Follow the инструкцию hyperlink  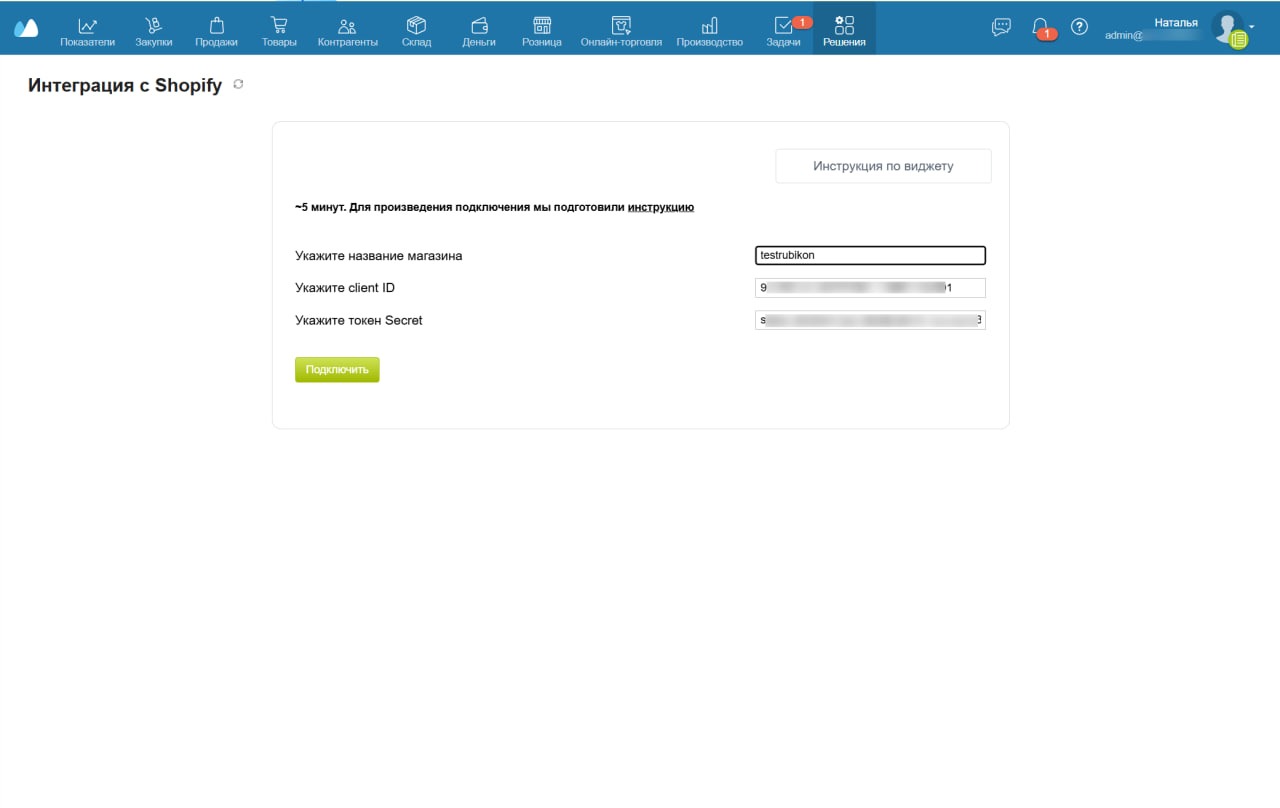[x=661, y=207]
